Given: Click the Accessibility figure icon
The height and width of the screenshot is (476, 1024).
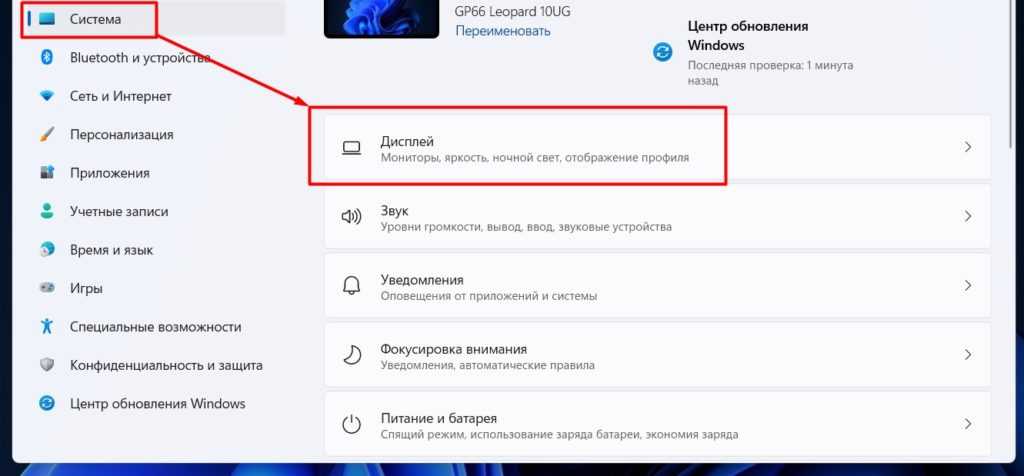Looking at the screenshot, I should point(46,326).
